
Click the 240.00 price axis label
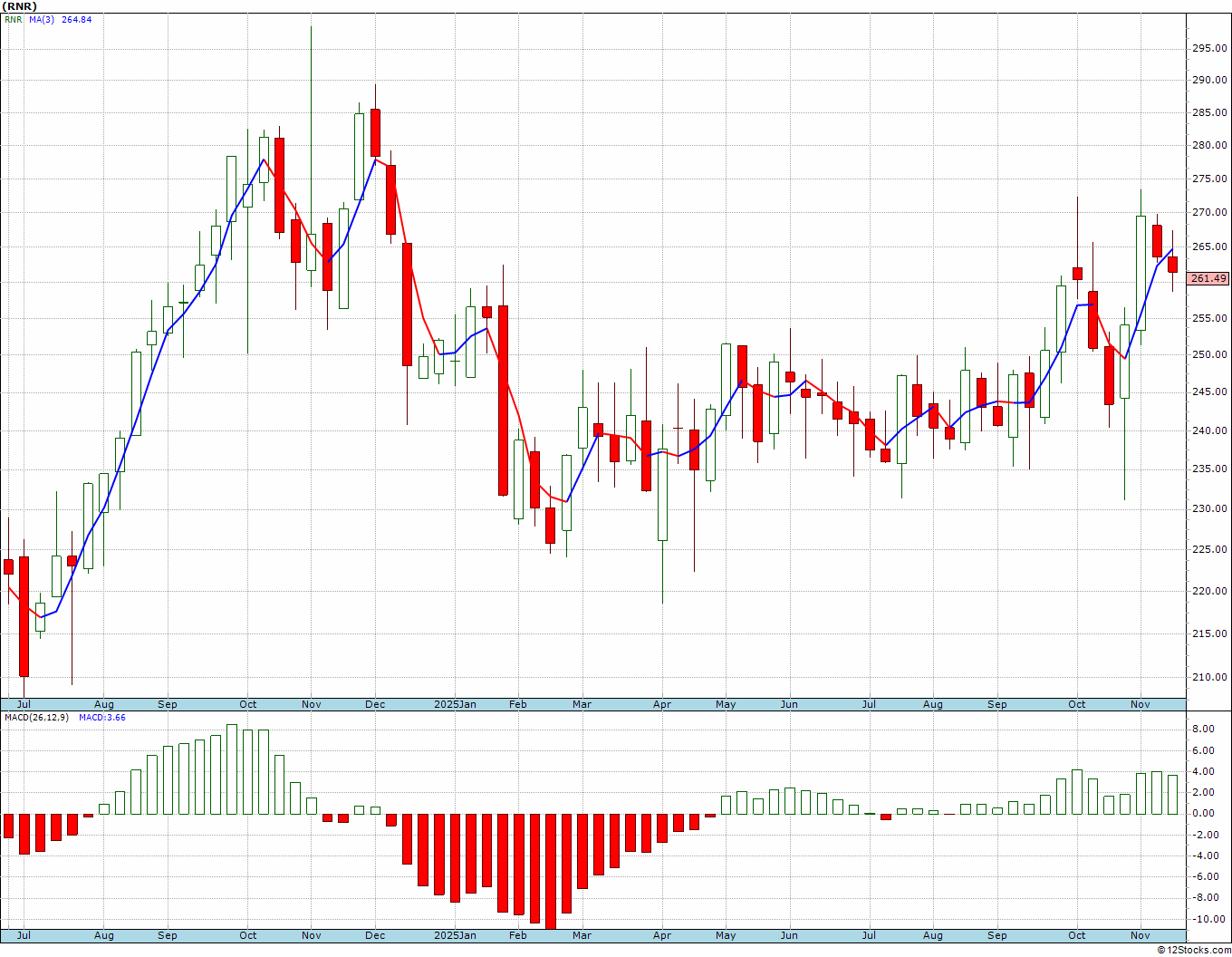[x=1209, y=430]
